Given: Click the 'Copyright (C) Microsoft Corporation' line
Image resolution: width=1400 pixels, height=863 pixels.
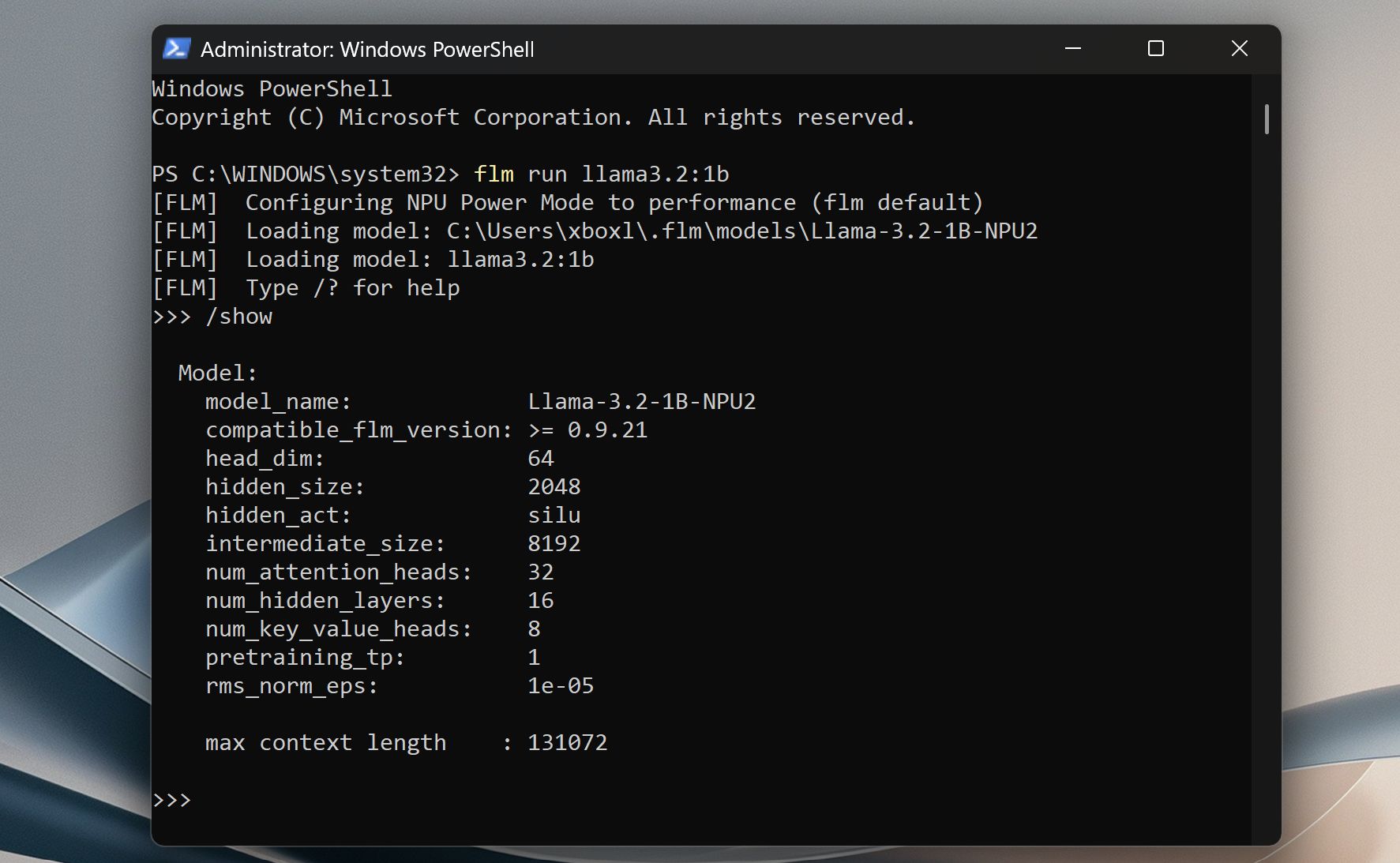Looking at the screenshot, I should pyautogui.click(x=534, y=118).
